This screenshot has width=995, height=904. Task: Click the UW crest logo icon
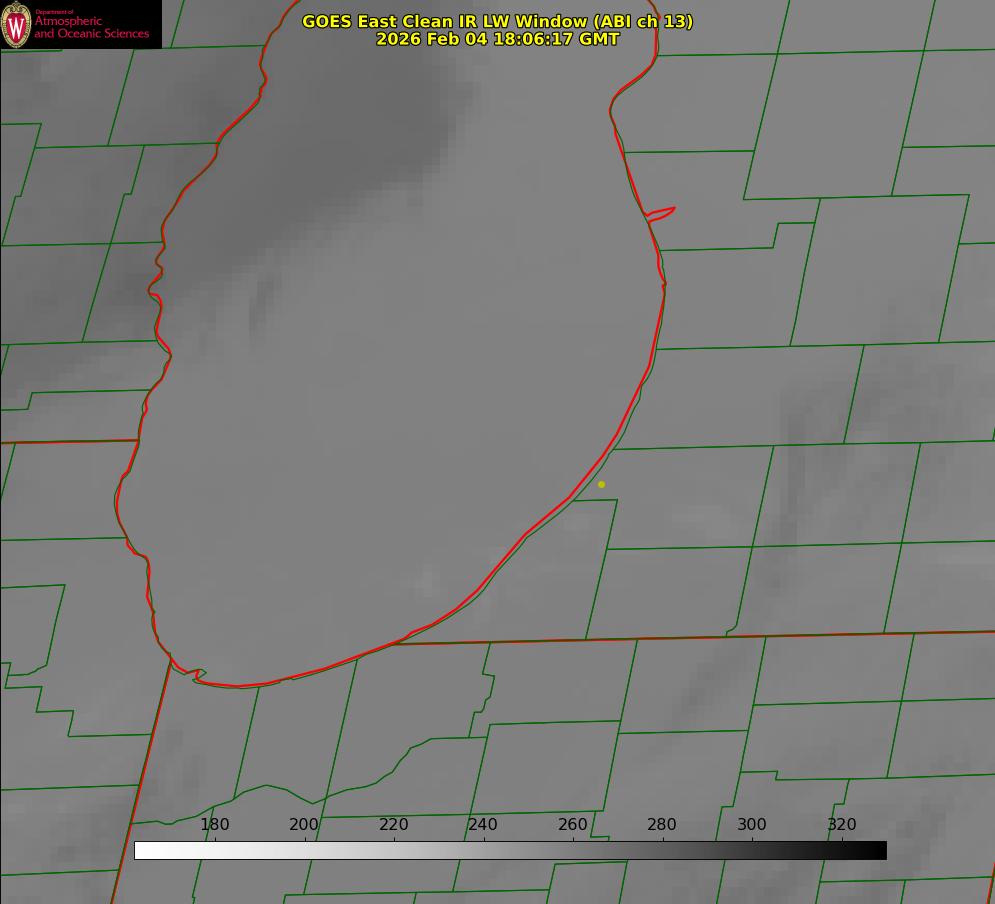16,24
